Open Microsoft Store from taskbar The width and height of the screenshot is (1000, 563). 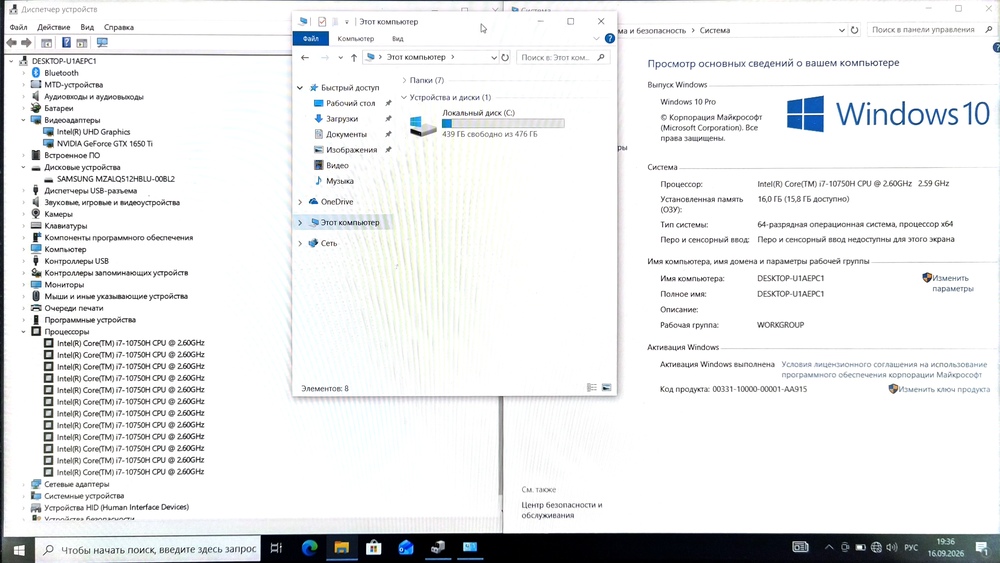click(x=374, y=548)
